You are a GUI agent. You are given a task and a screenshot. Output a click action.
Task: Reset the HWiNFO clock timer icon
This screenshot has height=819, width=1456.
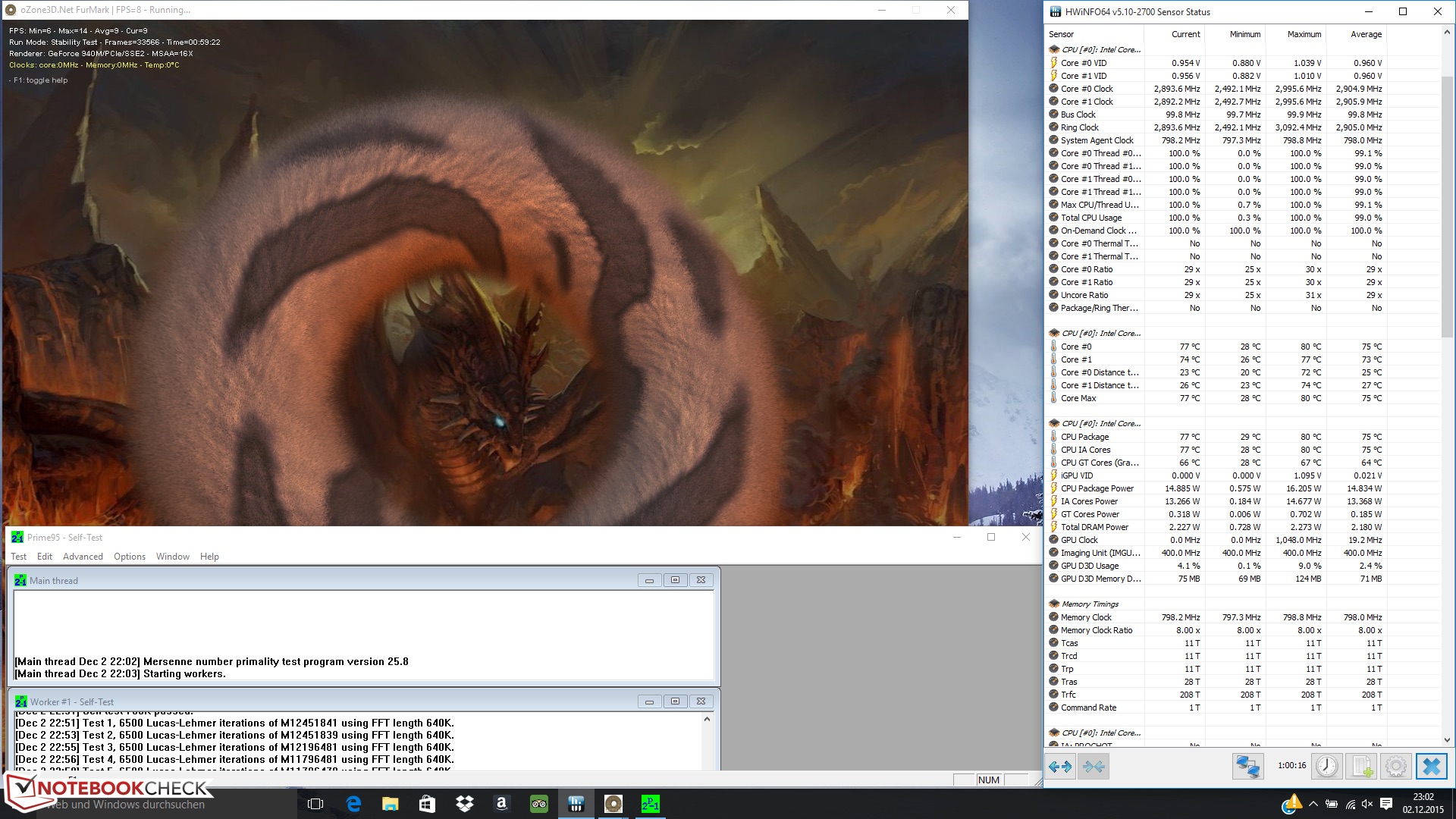(x=1326, y=767)
